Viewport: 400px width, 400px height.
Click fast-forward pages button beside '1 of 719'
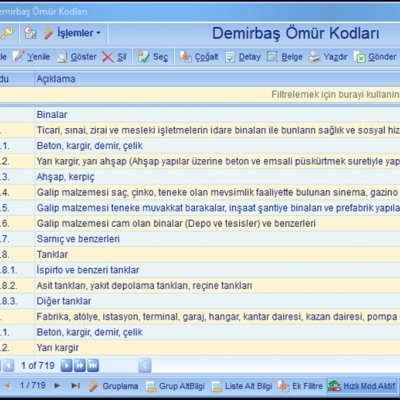click(80, 365)
